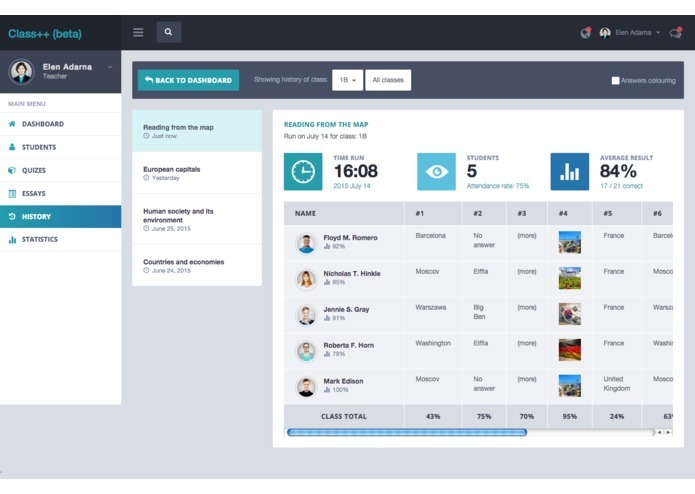Open chat messages icon in header

coord(675,33)
